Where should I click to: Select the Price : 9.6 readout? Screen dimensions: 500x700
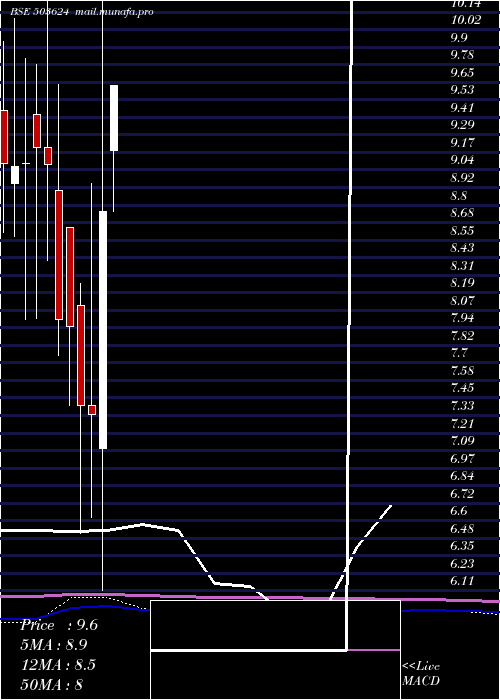59,625
